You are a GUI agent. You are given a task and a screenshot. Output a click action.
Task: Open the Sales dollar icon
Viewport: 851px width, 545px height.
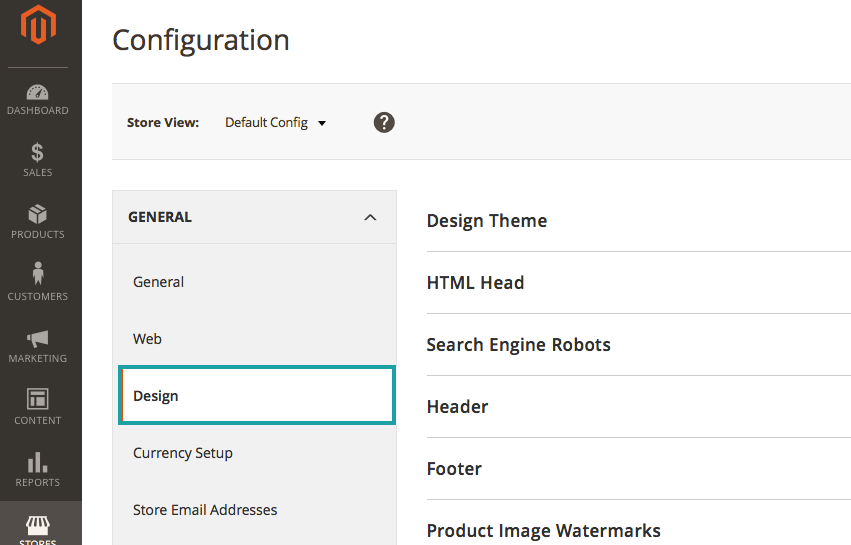click(x=38, y=153)
